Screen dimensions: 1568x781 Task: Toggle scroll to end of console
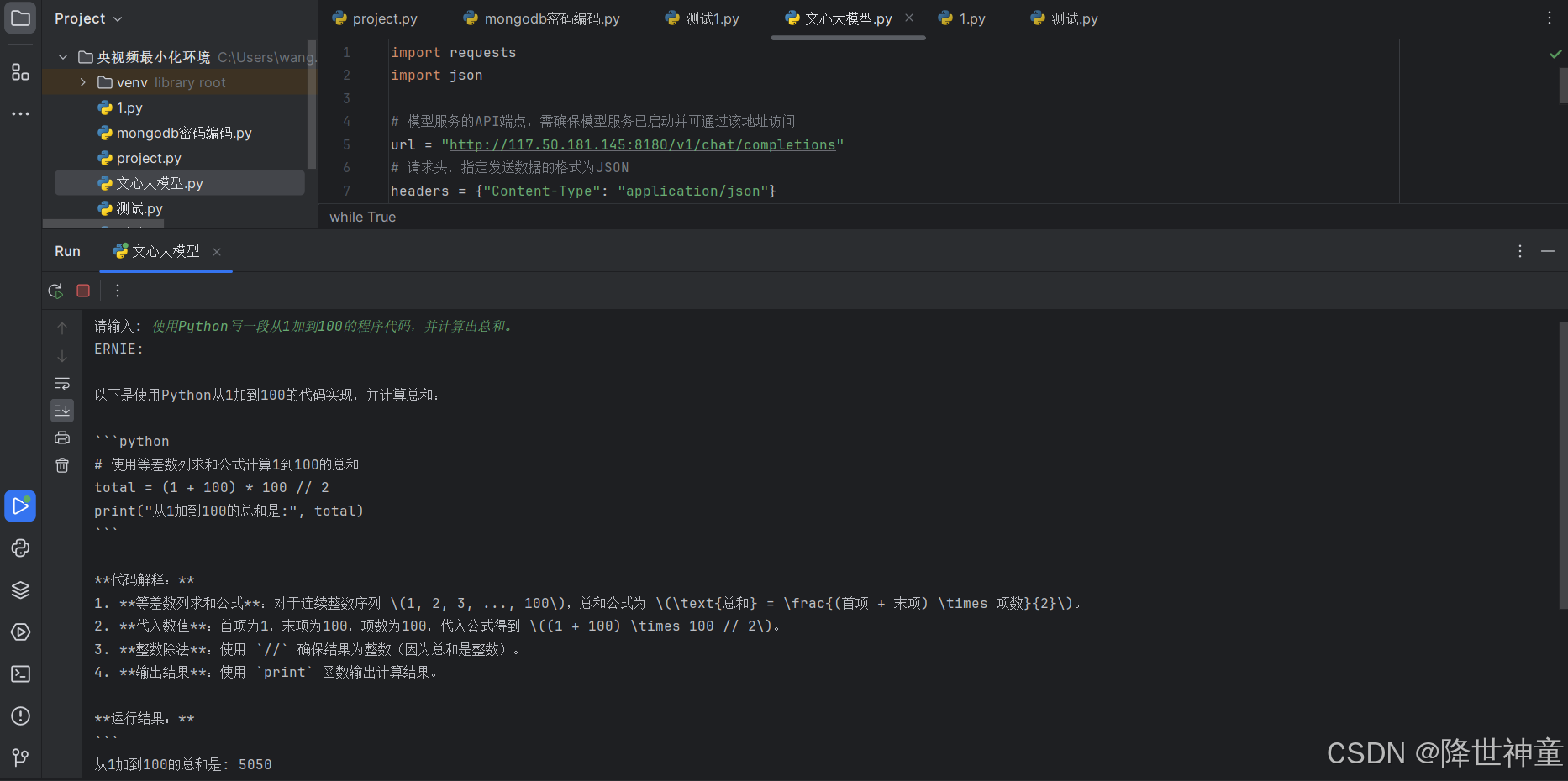[62, 410]
